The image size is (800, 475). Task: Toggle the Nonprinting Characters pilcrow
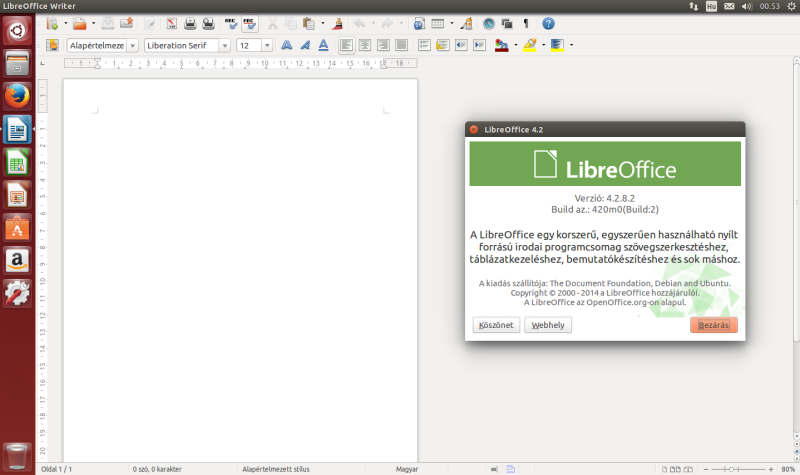pos(526,23)
